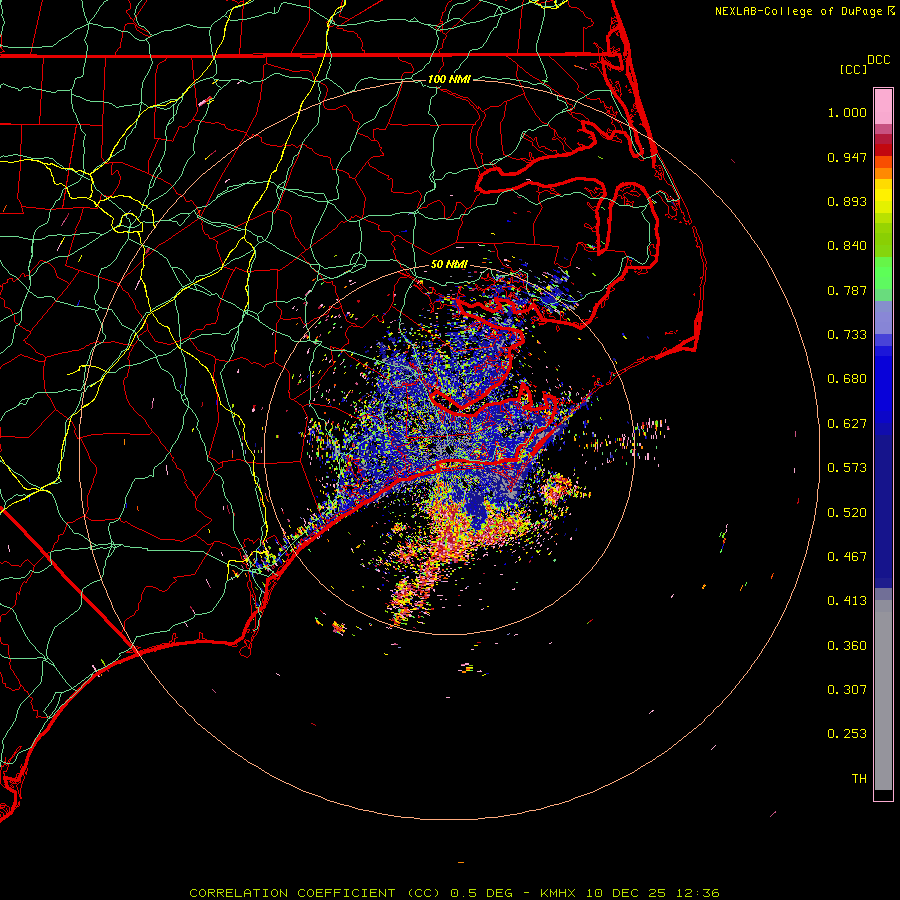Click the DCC label above the color scale

pos(879,59)
